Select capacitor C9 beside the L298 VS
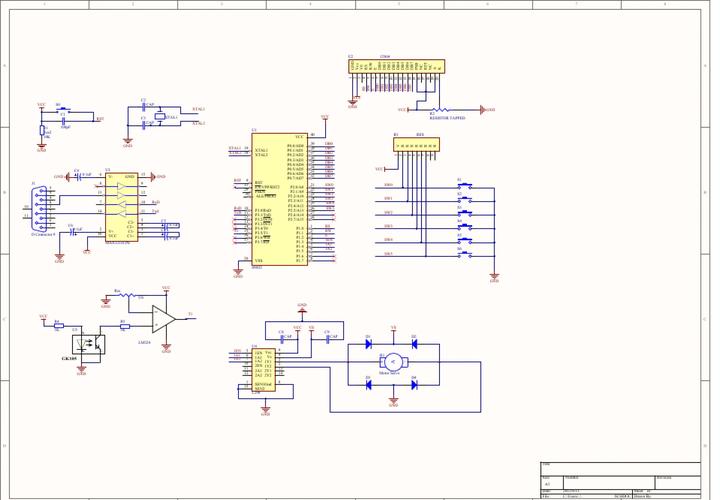The height and width of the screenshot is (500, 720). click(x=327, y=339)
